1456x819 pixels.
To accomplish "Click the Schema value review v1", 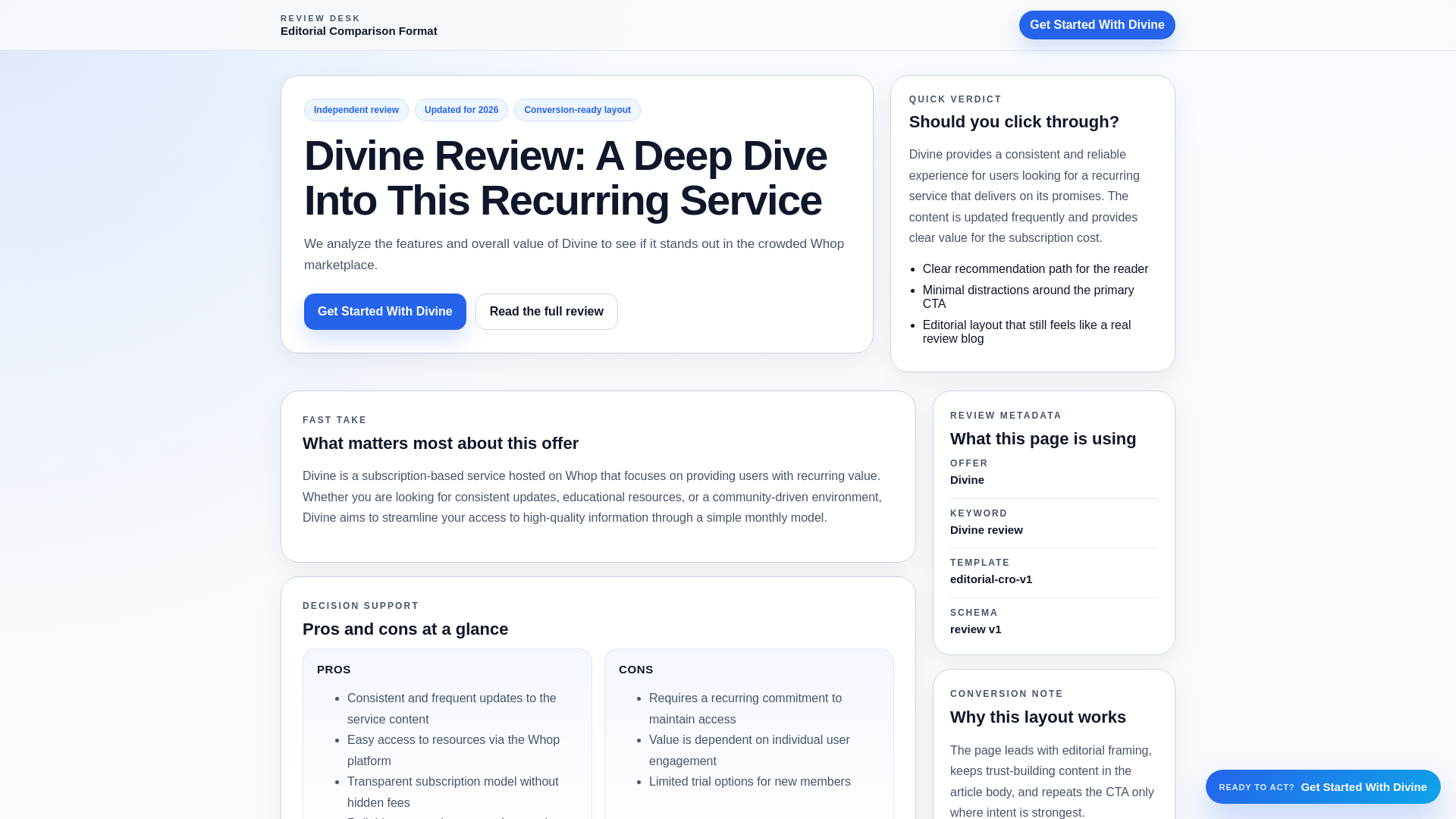I will point(975,629).
